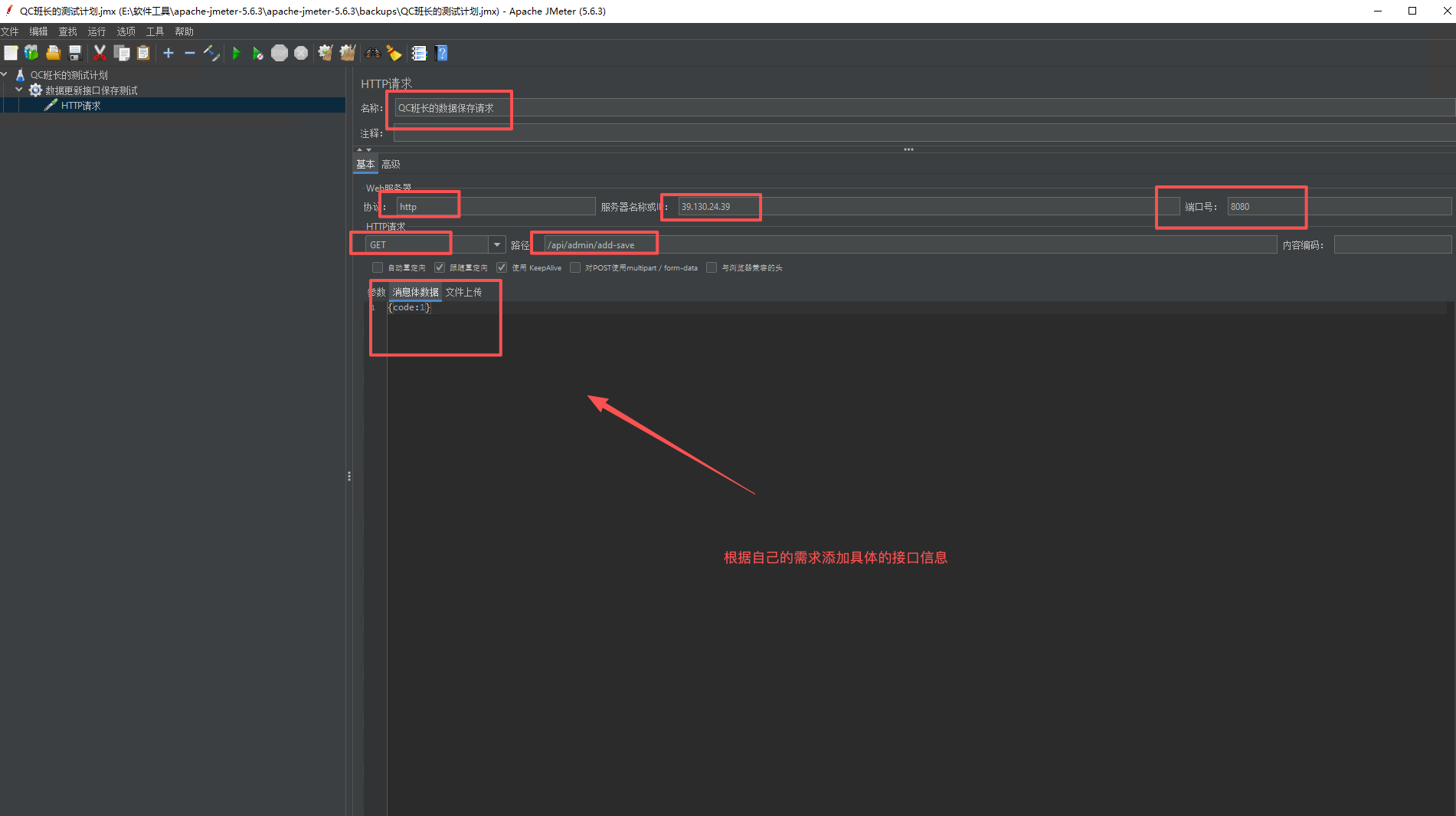The image size is (1456, 816).
Task: Open the Templates icon in toolbar
Action: point(31,53)
